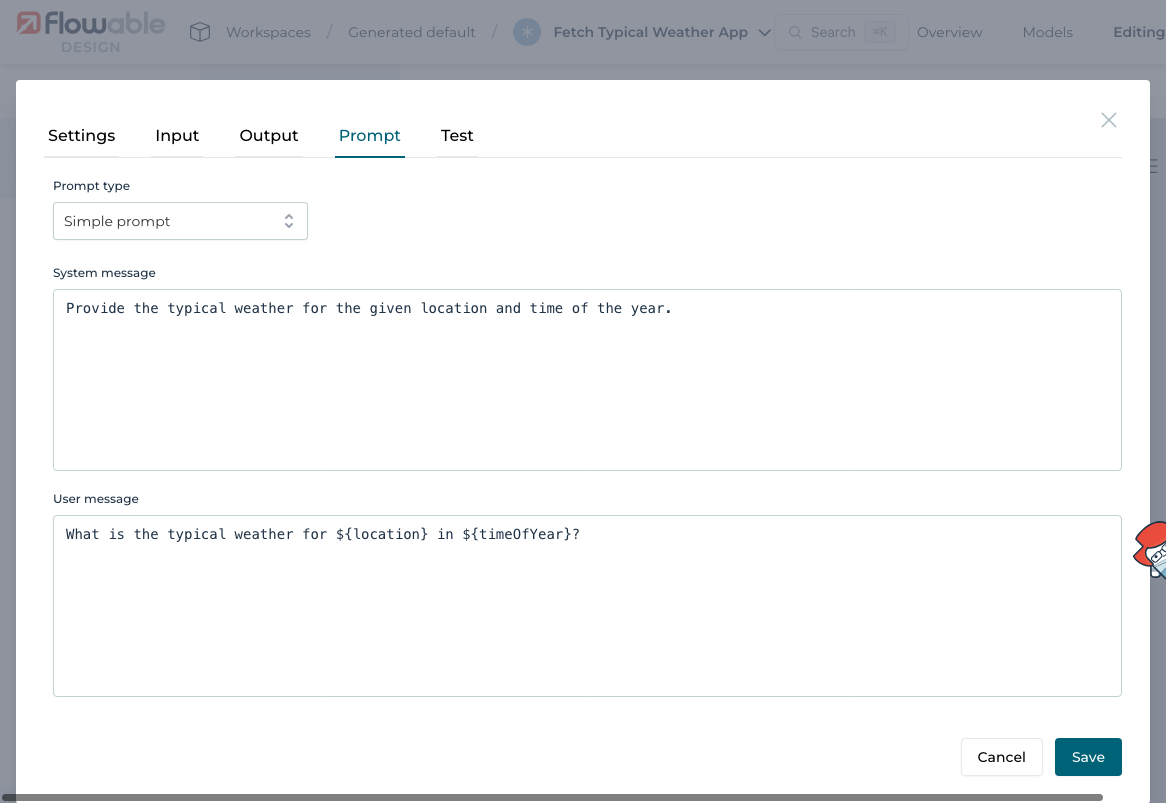Cancel the prompt changes
The width and height of the screenshot is (1166, 803).
coord(1001,757)
